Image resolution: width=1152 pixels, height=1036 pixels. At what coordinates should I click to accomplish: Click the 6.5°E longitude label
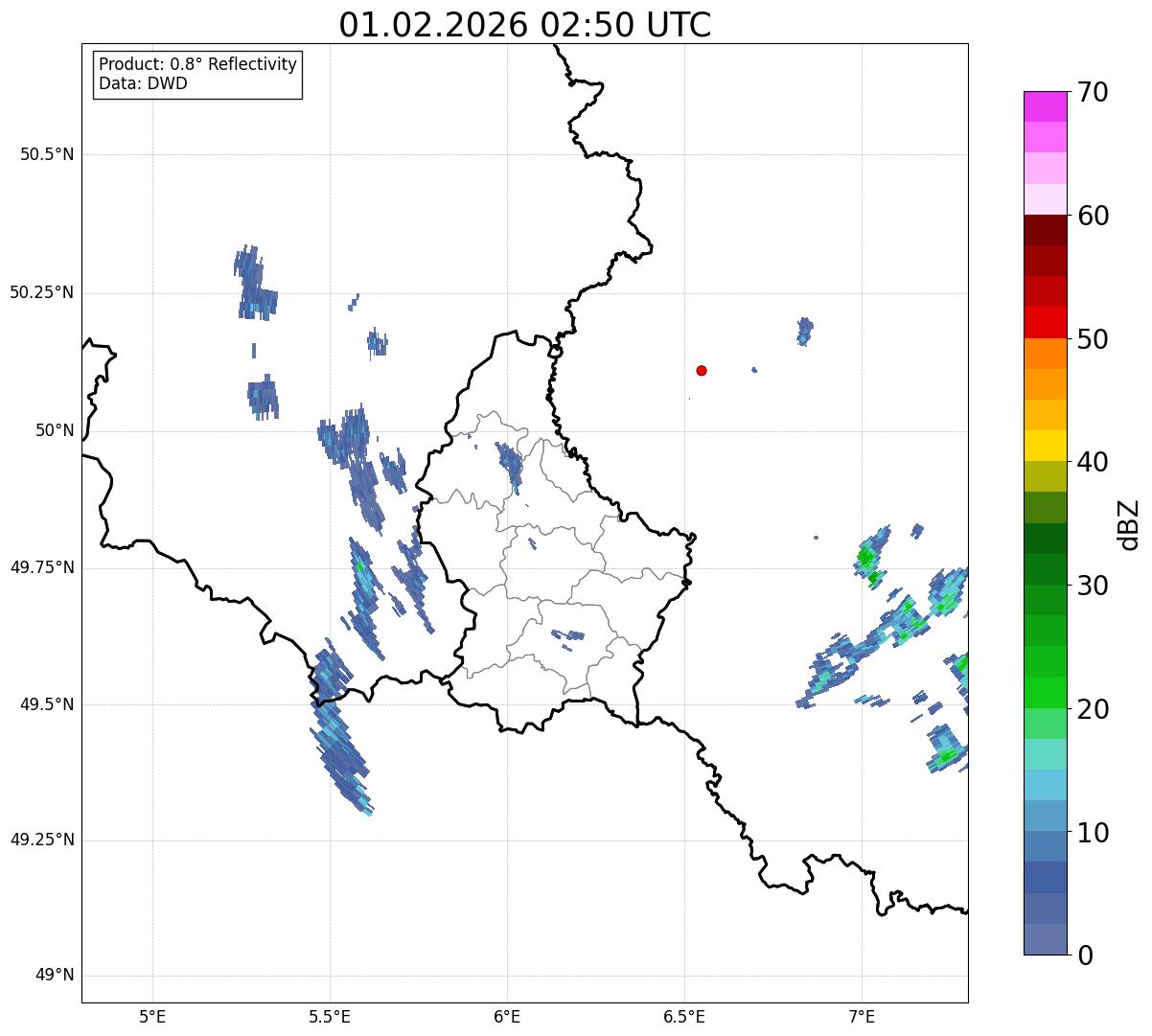coord(684,1017)
